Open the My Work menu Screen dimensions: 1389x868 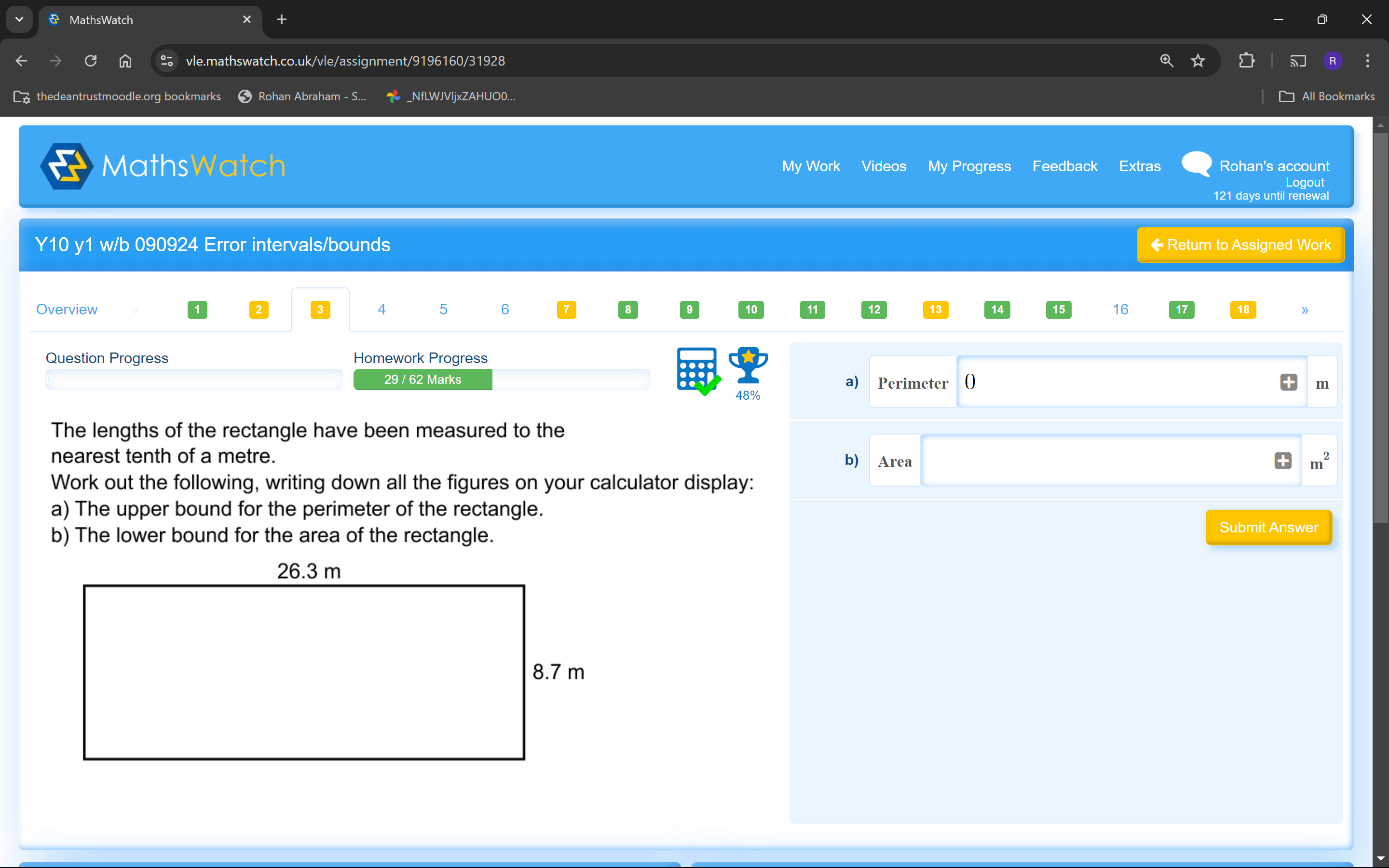(810, 166)
